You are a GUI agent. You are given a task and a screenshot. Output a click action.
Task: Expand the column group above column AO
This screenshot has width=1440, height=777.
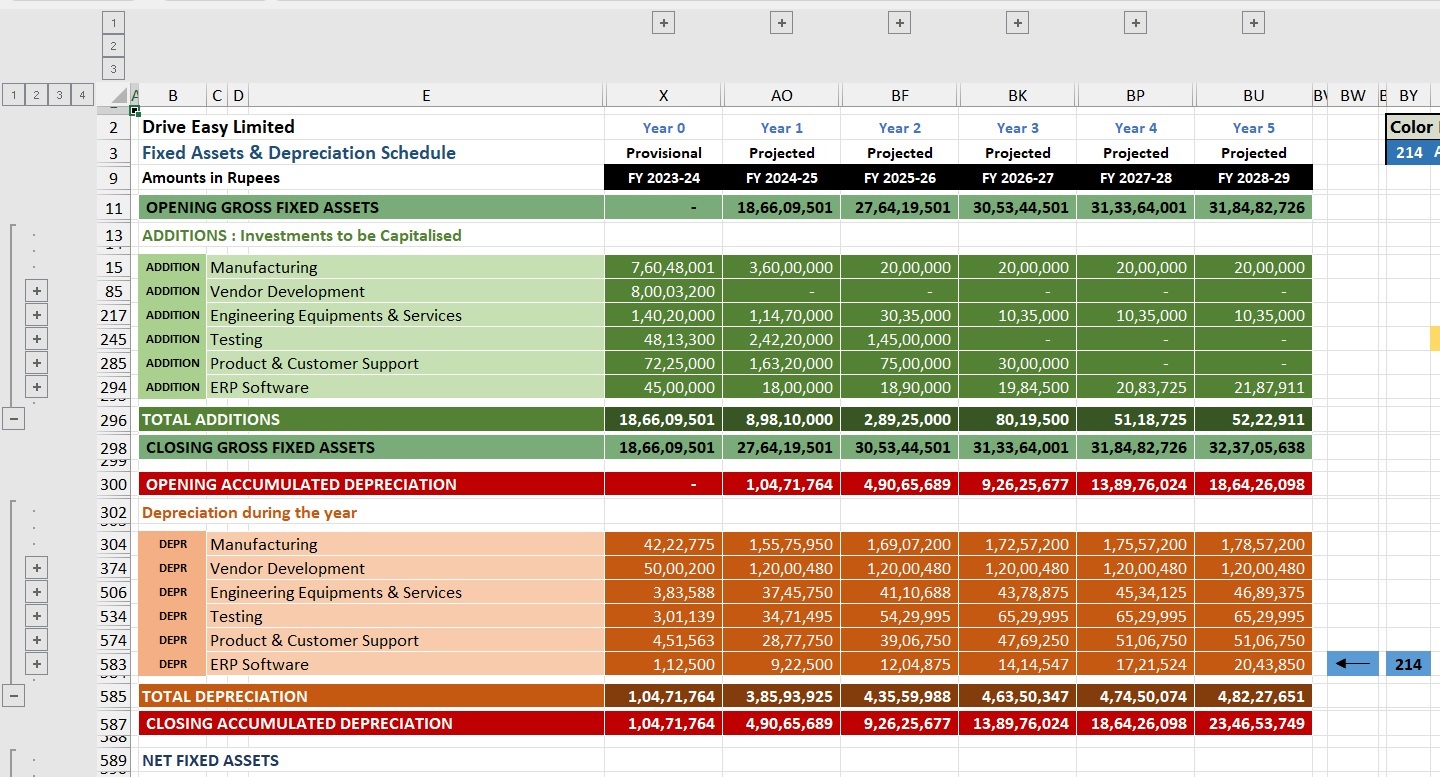pyautogui.click(x=781, y=23)
